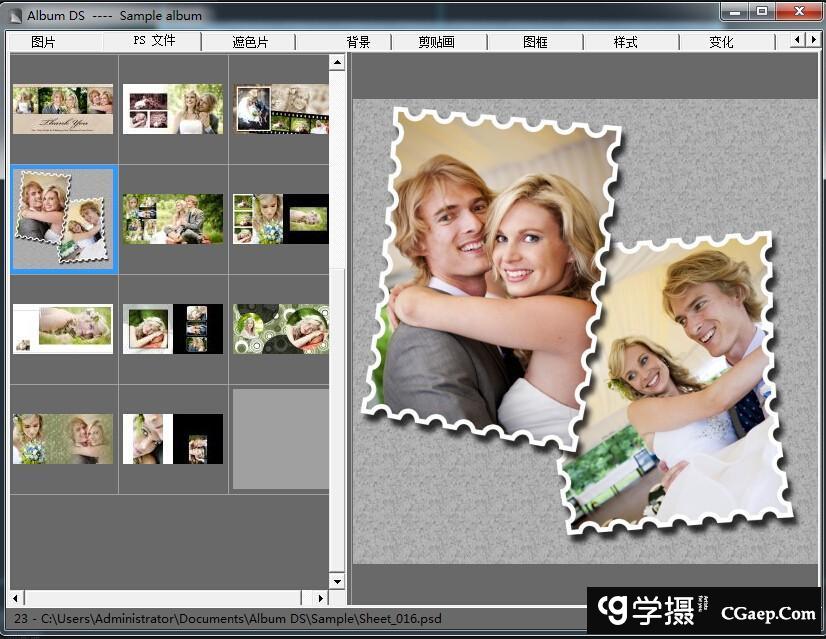The image size is (826, 639).
Task: Click the Album DS application icon in title bar
Action: [14, 15]
